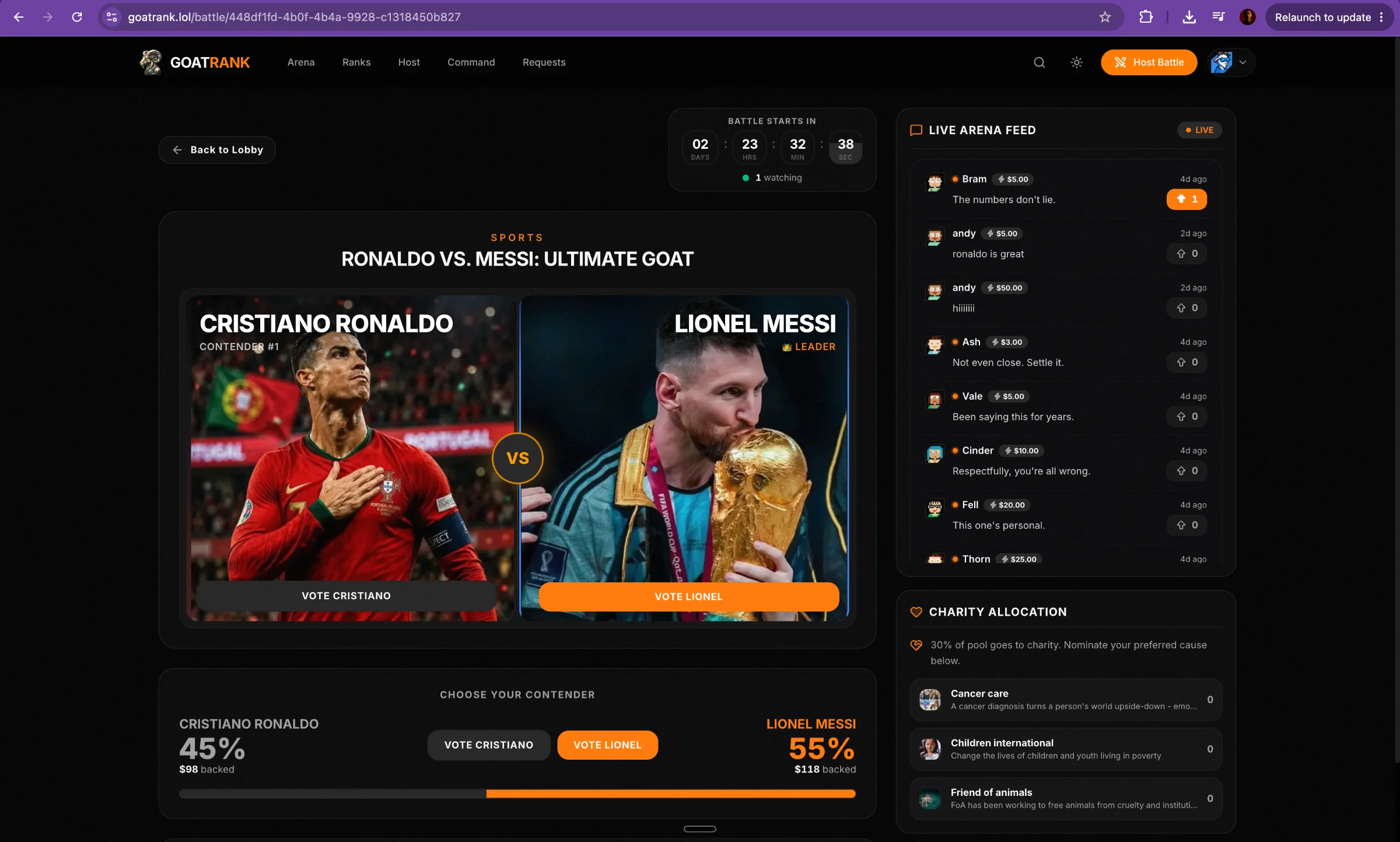Open the search magnifier icon
This screenshot has height=842, width=1400.
tap(1039, 62)
